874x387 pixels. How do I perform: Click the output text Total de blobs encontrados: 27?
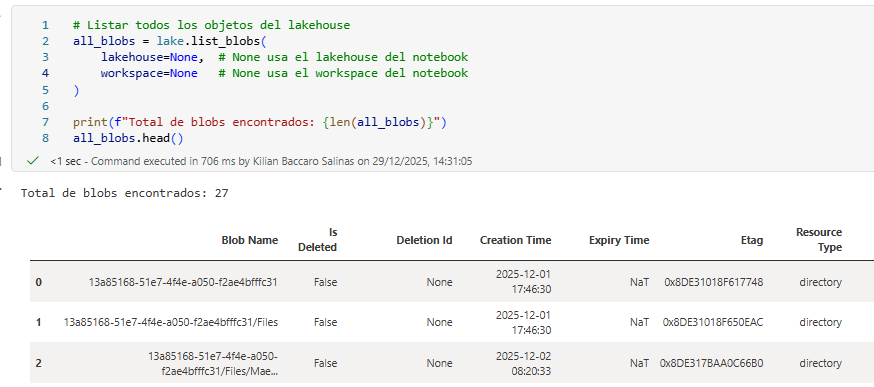point(124,194)
